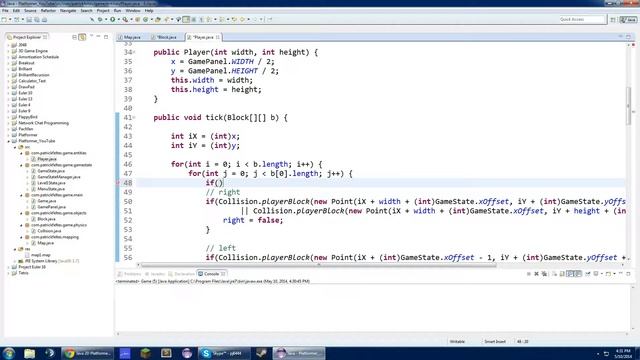Open the File menu
Screen dimensions: 640x360
click(5, 11)
